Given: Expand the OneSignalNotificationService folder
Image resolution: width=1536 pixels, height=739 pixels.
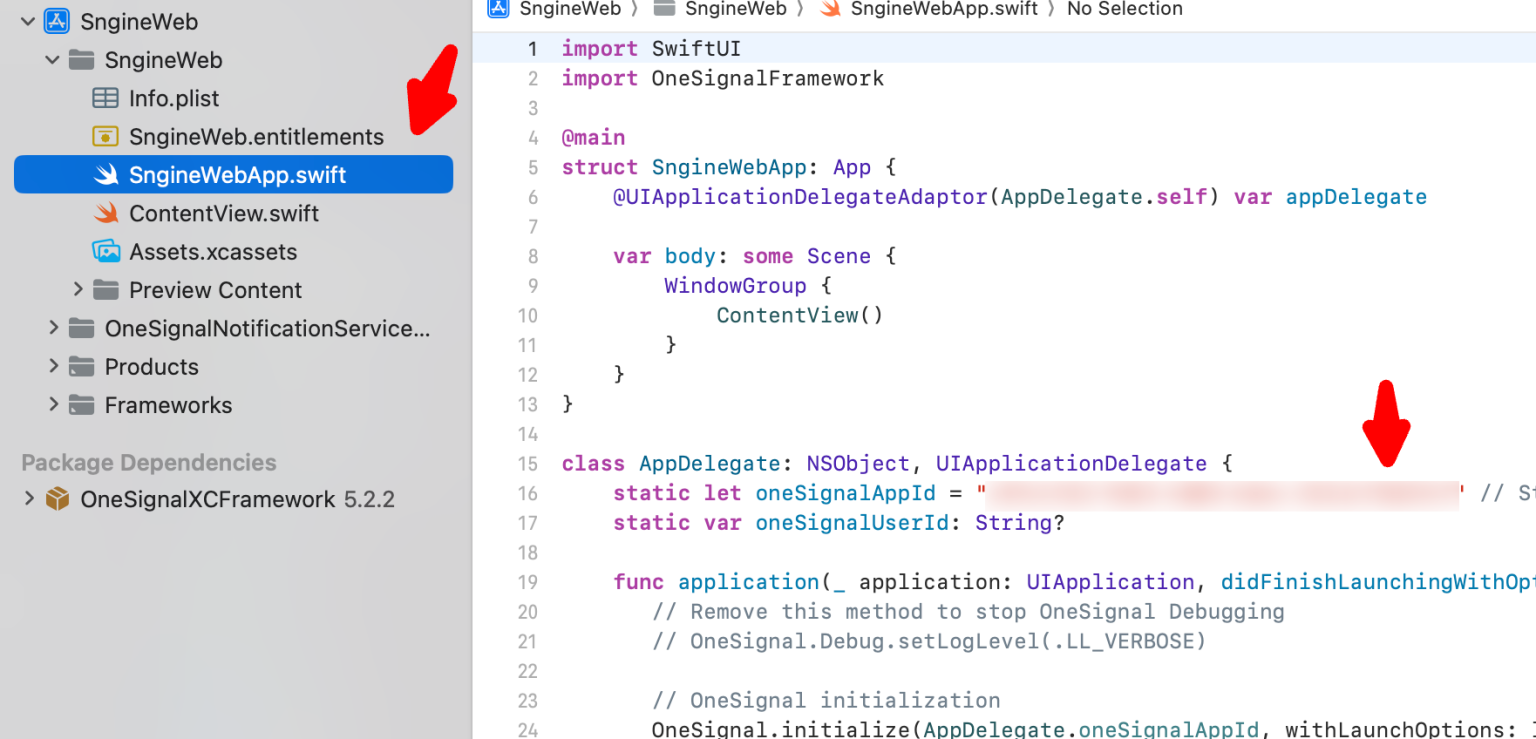Looking at the screenshot, I should pos(53,328).
